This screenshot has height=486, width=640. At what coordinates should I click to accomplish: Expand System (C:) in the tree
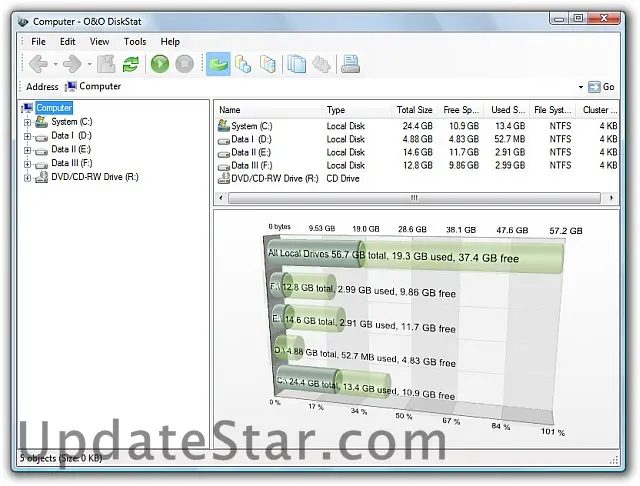pyautogui.click(x=27, y=122)
